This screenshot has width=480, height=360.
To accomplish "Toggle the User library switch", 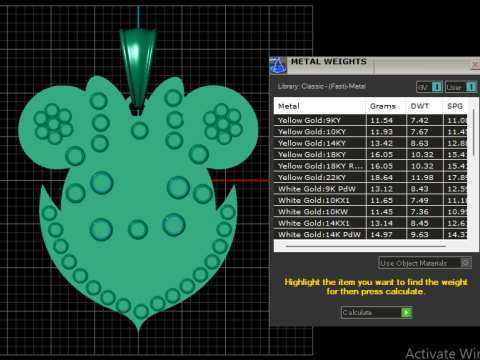I will coord(461,87).
